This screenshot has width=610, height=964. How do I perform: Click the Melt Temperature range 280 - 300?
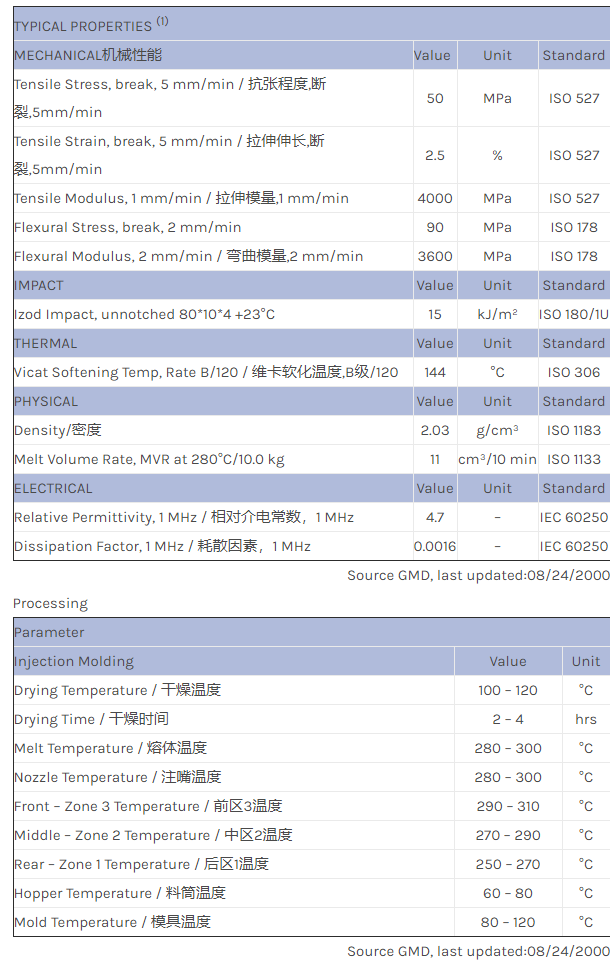(508, 748)
